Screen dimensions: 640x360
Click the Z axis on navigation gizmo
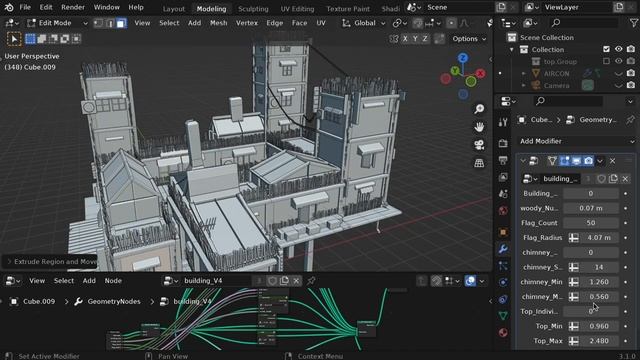click(462, 58)
